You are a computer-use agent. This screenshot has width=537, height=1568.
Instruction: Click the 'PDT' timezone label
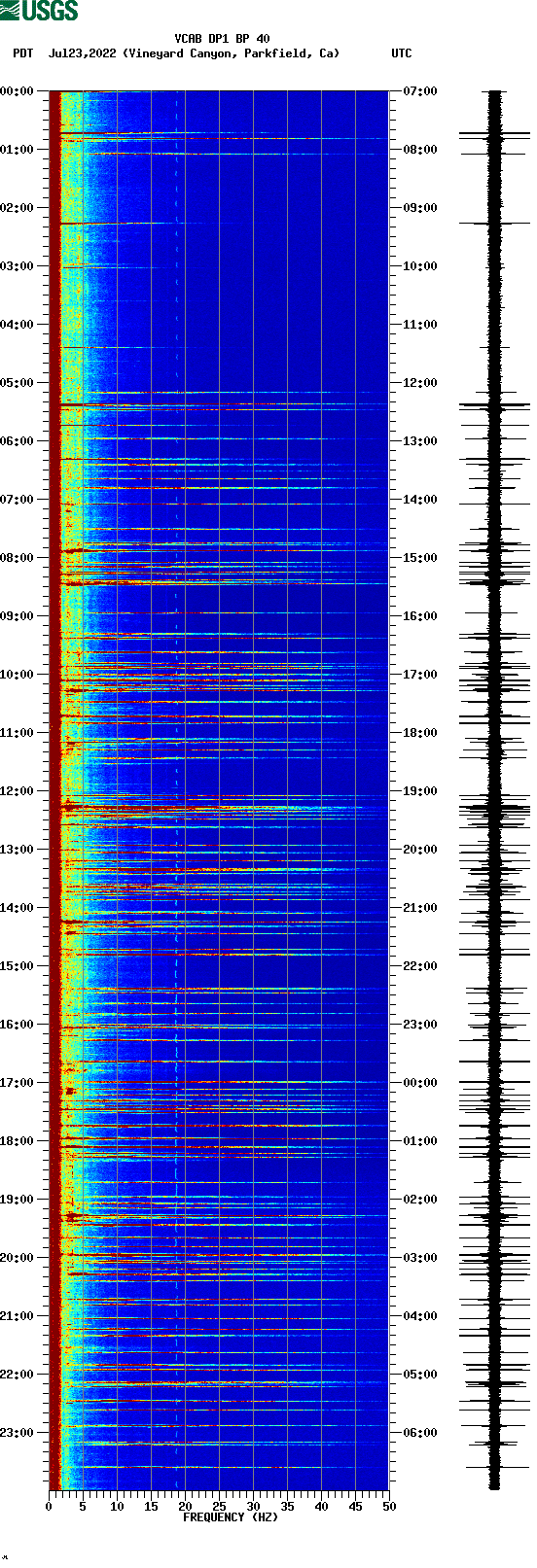pyautogui.click(x=22, y=53)
